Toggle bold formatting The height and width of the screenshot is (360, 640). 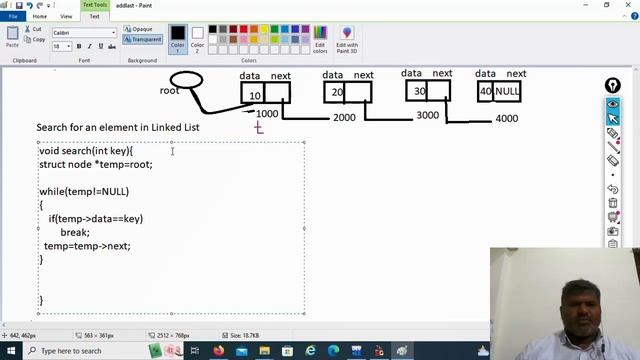tap(79, 47)
